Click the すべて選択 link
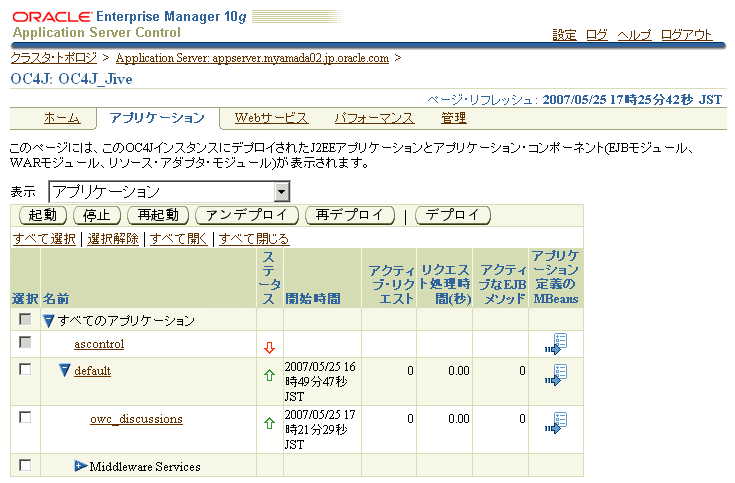 [44, 239]
